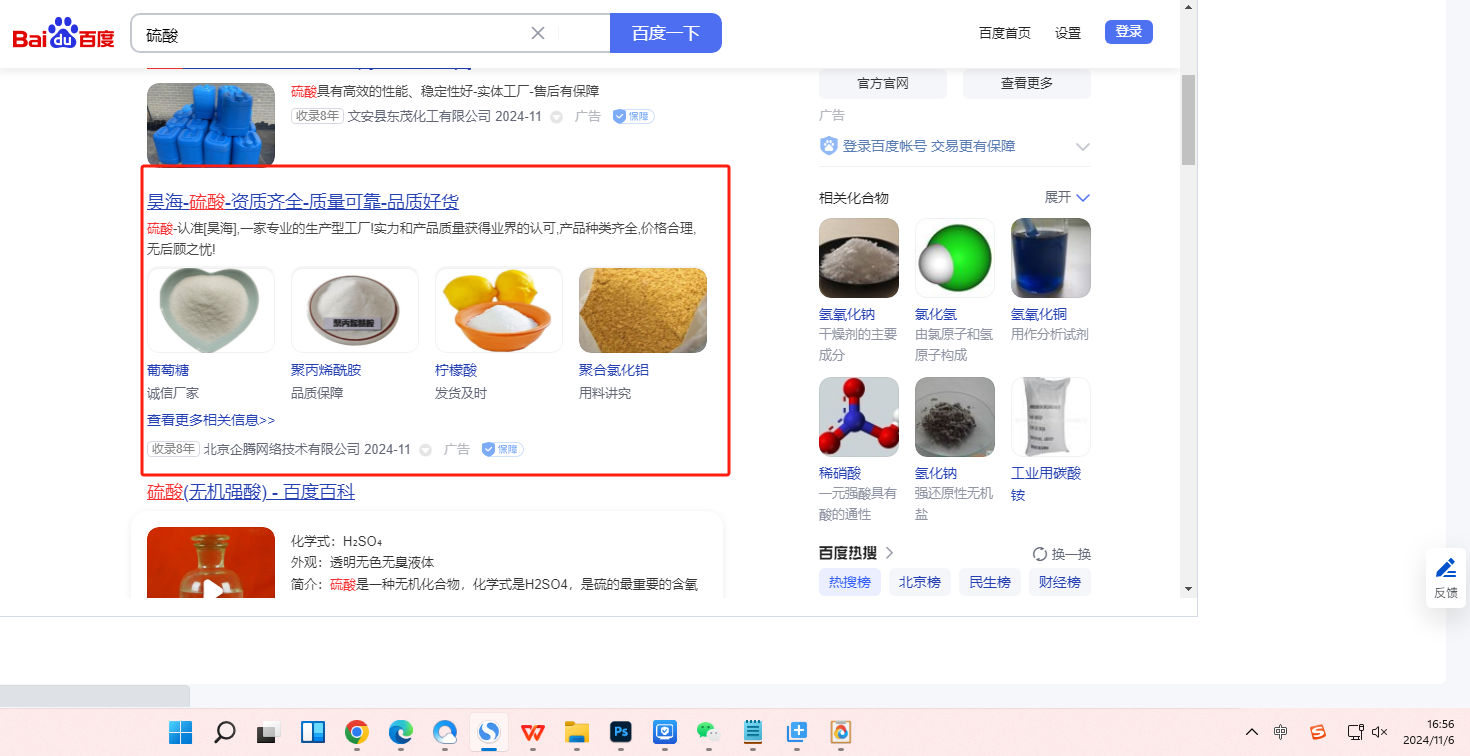The width and height of the screenshot is (1470, 756).
Task: Click the 查看更多 button
Action: click(1027, 83)
